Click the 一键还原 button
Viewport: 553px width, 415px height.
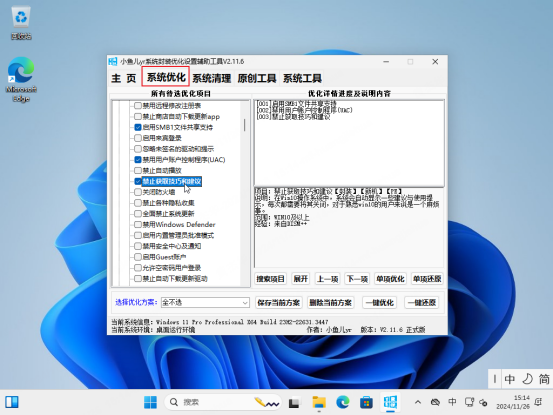pos(422,303)
